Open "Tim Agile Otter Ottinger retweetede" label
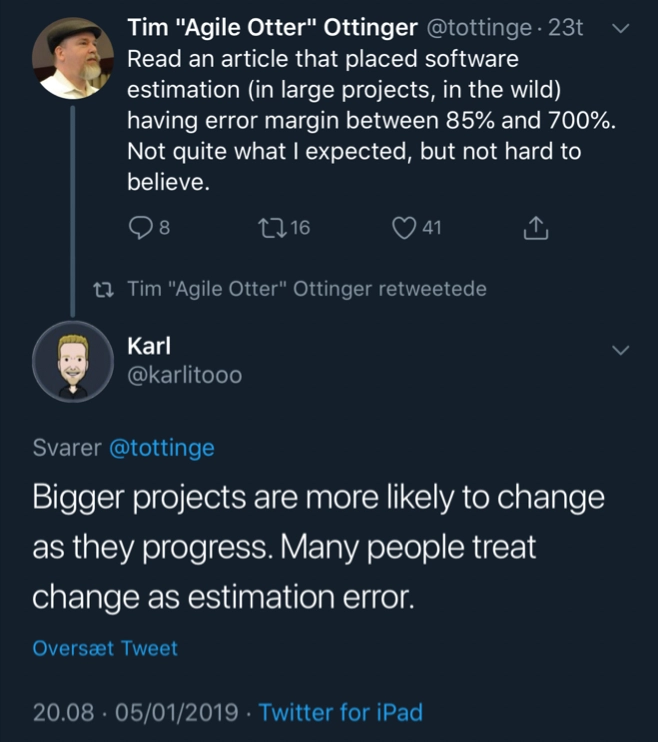The width and height of the screenshot is (658, 742). pos(307,289)
